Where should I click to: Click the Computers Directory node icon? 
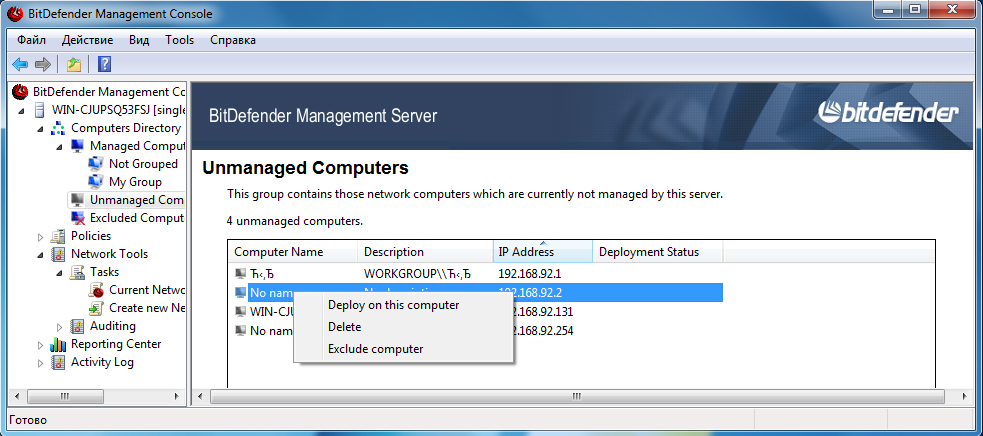(x=58, y=128)
